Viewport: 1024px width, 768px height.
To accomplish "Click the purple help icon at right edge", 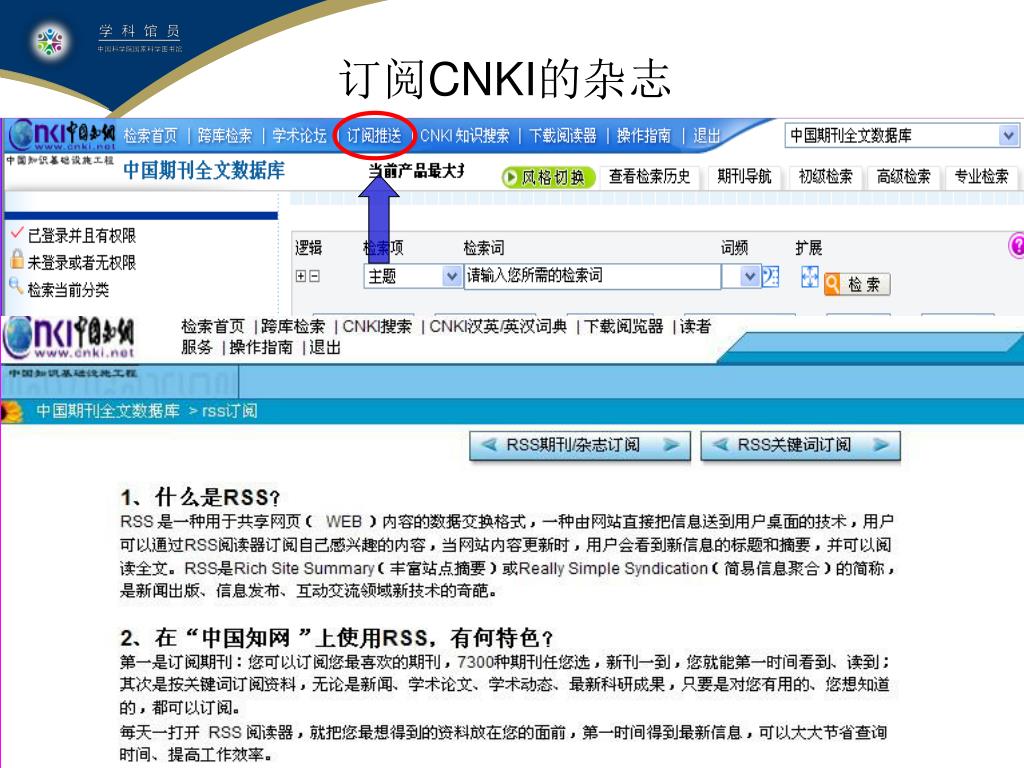I will tap(1016, 246).
